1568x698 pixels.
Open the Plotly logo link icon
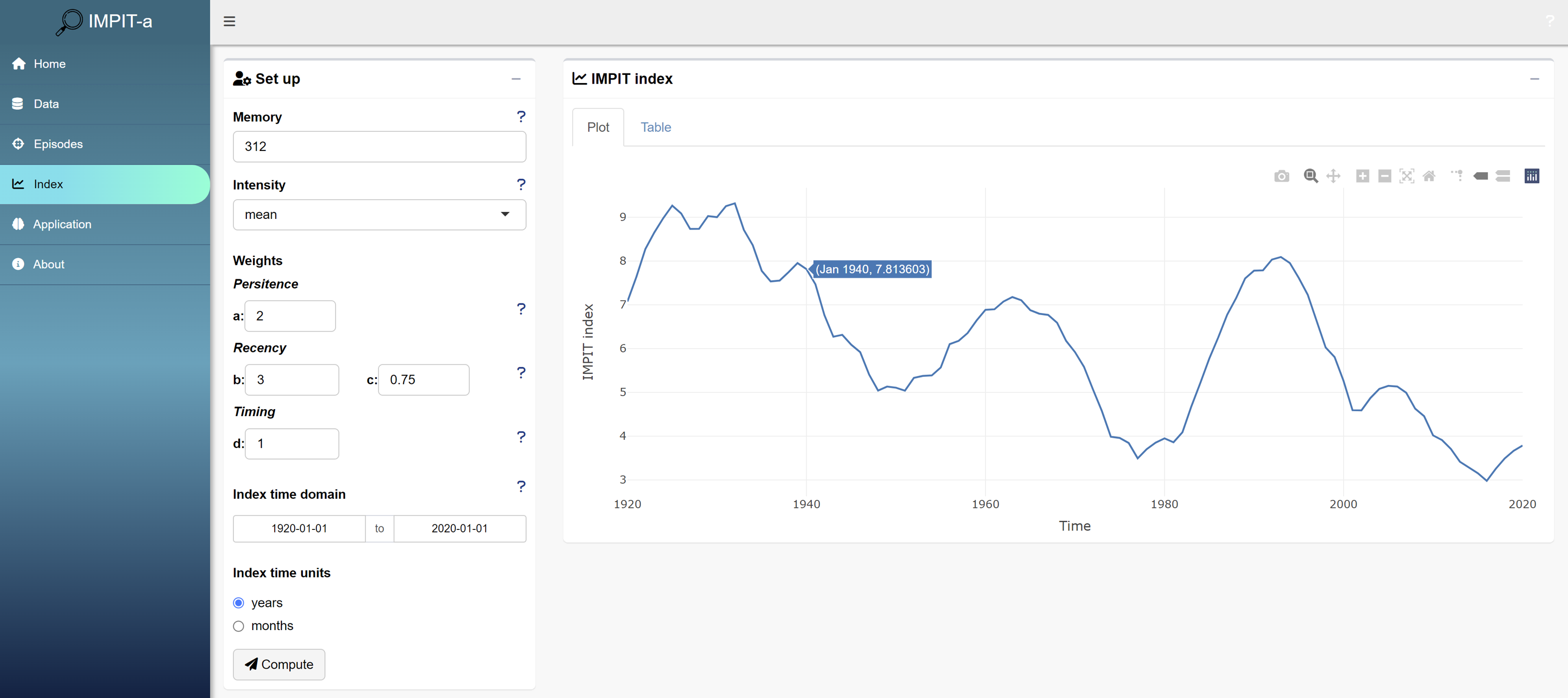[1531, 177]
